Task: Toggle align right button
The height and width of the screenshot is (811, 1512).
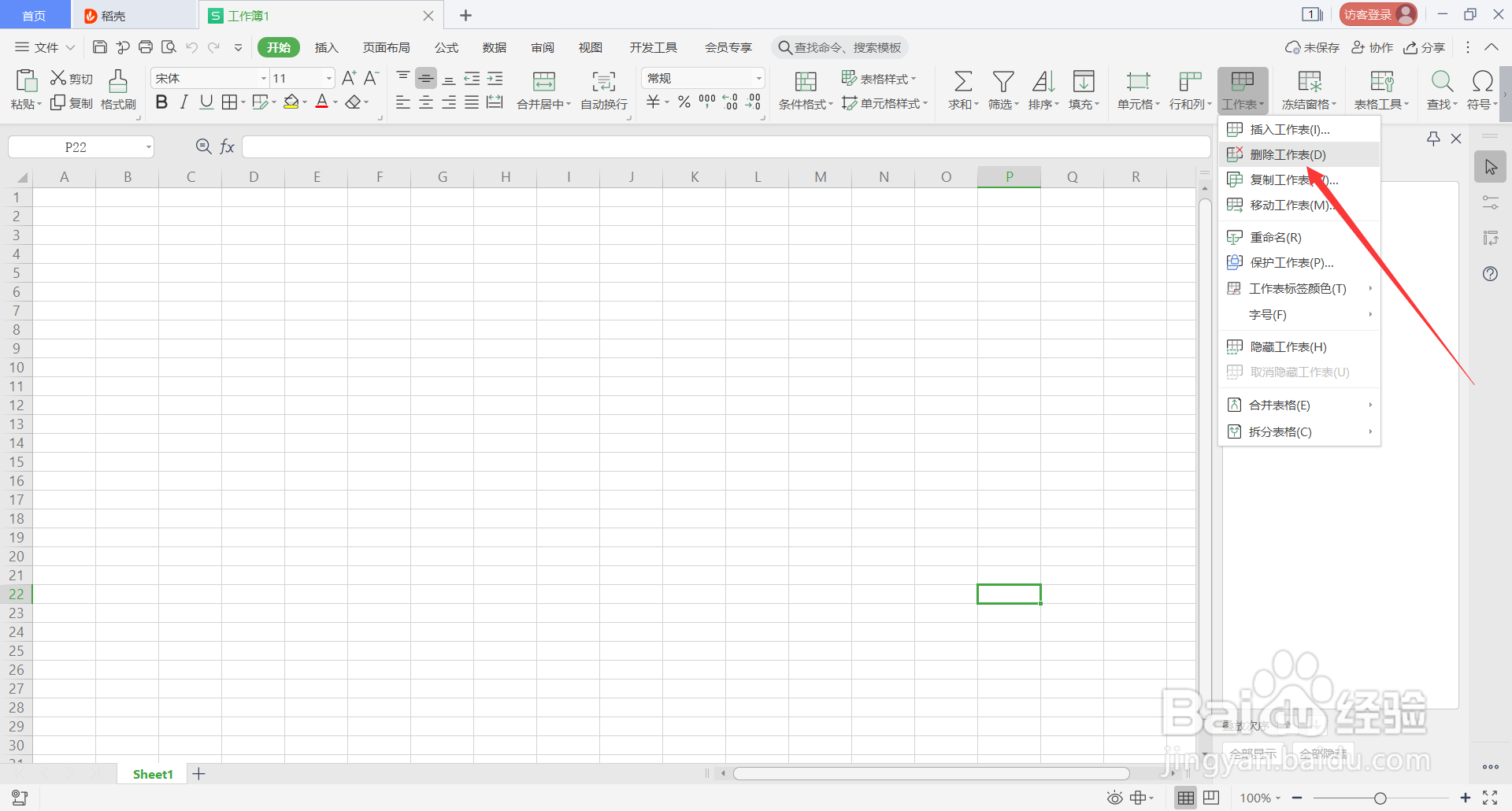Action: pos(449,102)
